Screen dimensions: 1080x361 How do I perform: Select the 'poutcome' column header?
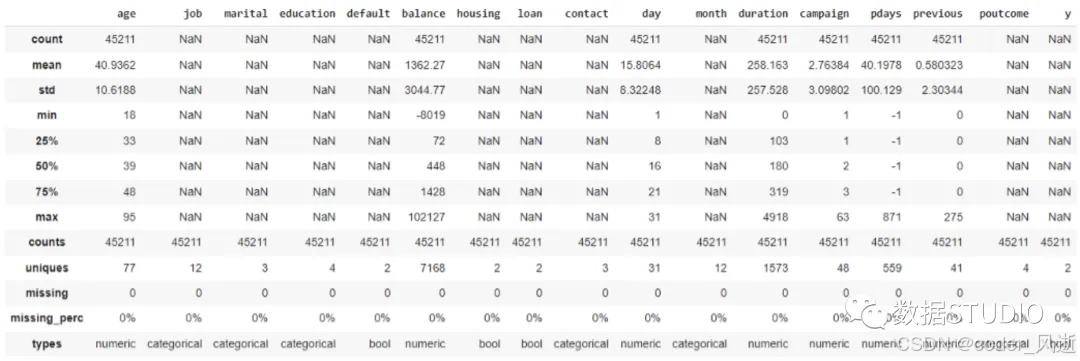(x=1004, y=13)
